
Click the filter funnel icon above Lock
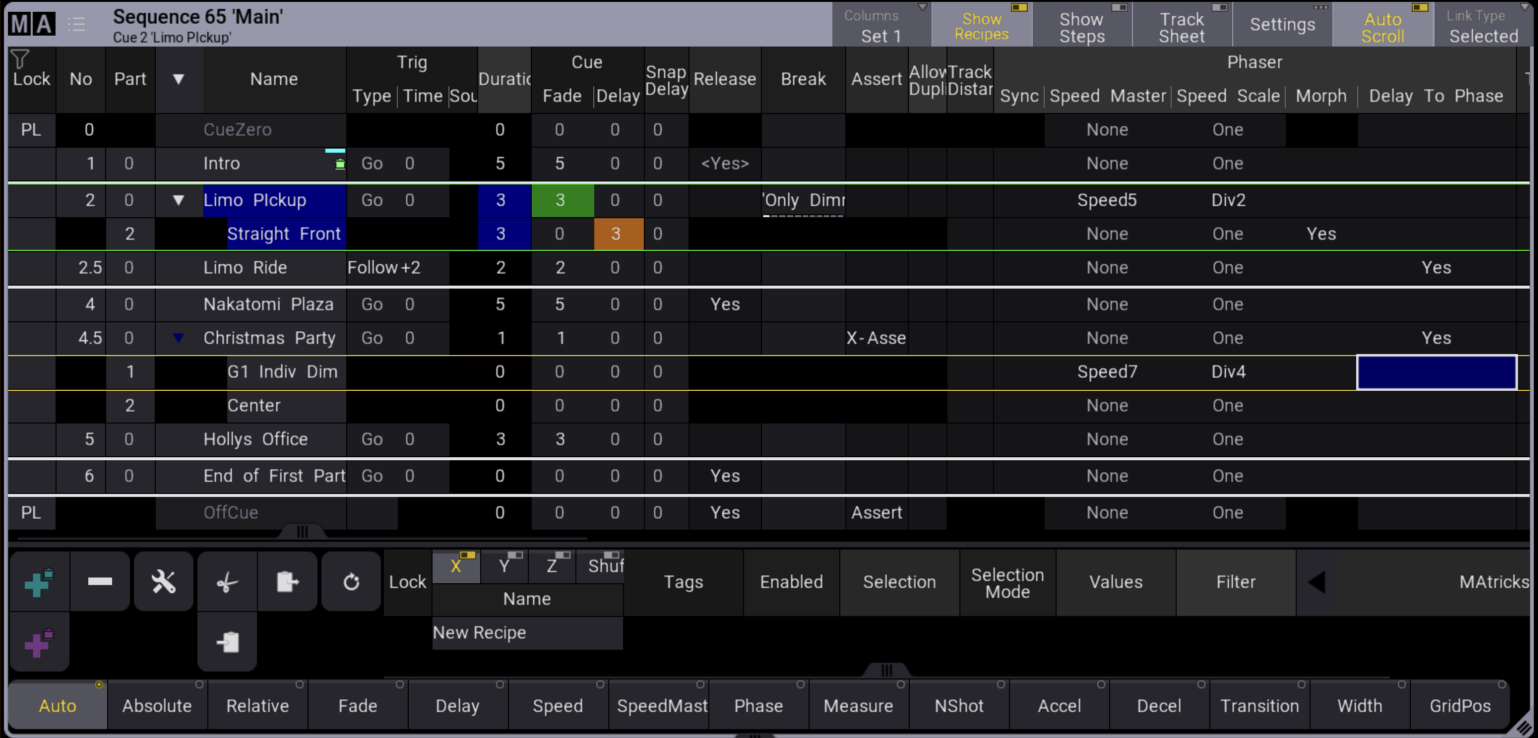click(19, 59)
